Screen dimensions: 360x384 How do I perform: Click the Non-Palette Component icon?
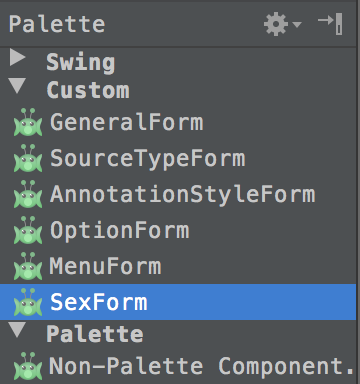tap(28, 366)
